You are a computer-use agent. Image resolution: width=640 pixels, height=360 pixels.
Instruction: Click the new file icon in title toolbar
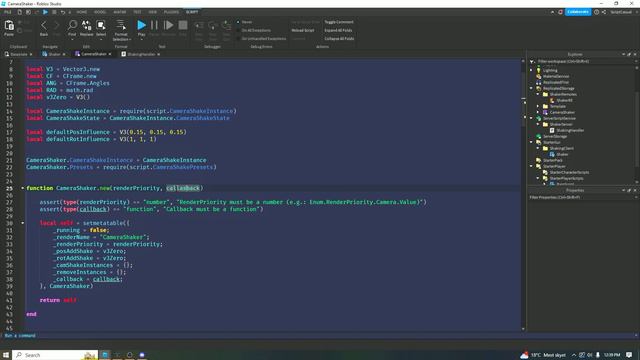(x=19, y=12)
